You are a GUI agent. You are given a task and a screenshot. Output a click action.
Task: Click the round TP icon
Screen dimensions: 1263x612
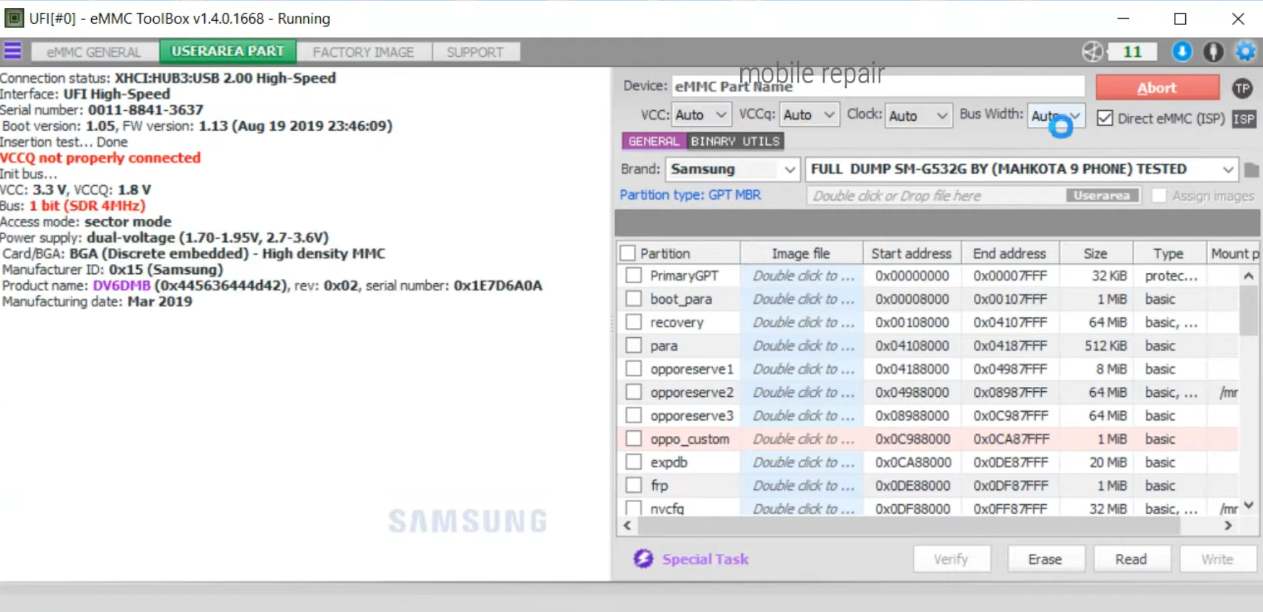point(1242,88)
